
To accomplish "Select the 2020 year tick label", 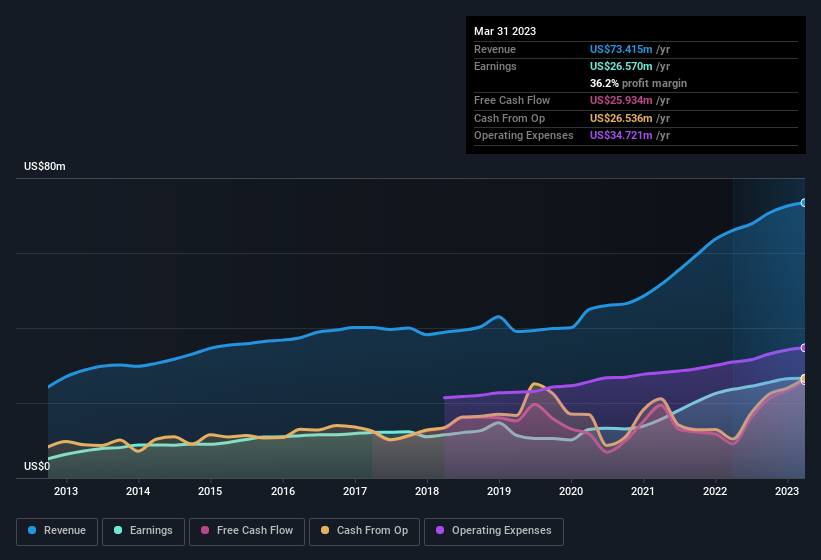I will 571,491.
